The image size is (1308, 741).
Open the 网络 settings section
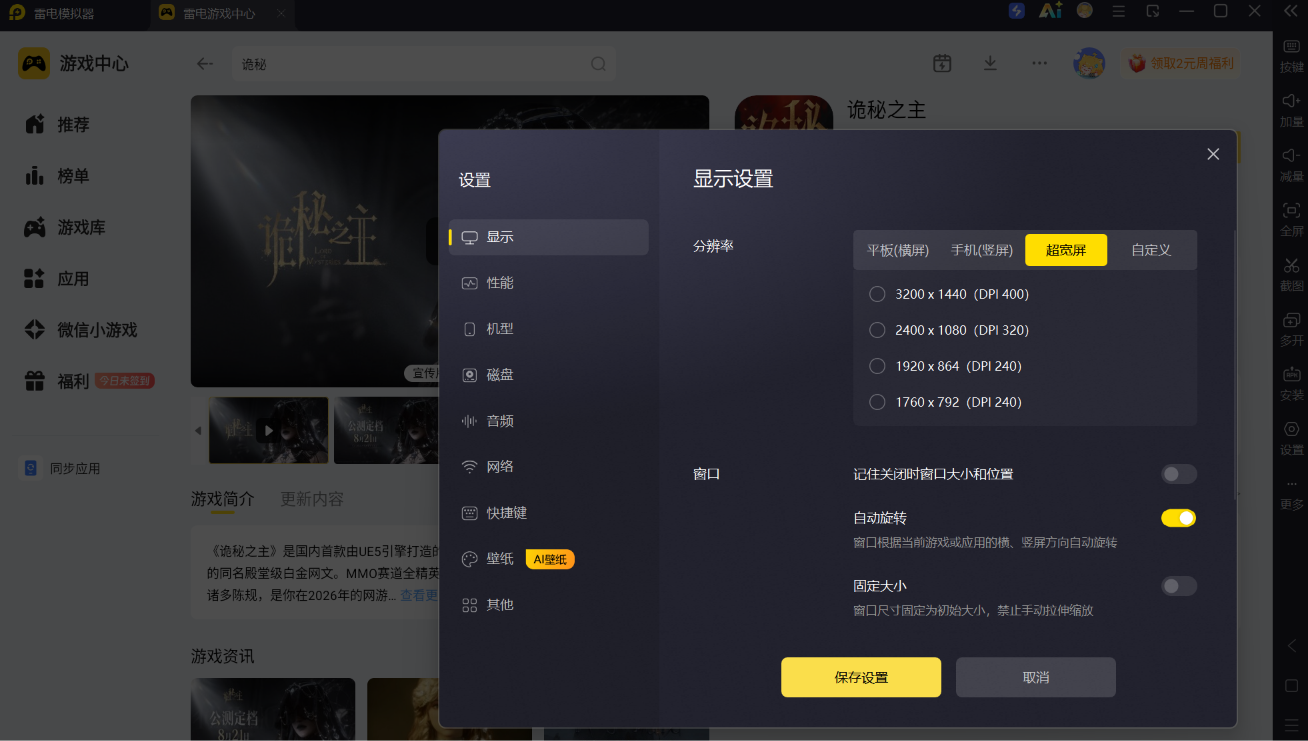pyautogui.click(x=549, y=467)
